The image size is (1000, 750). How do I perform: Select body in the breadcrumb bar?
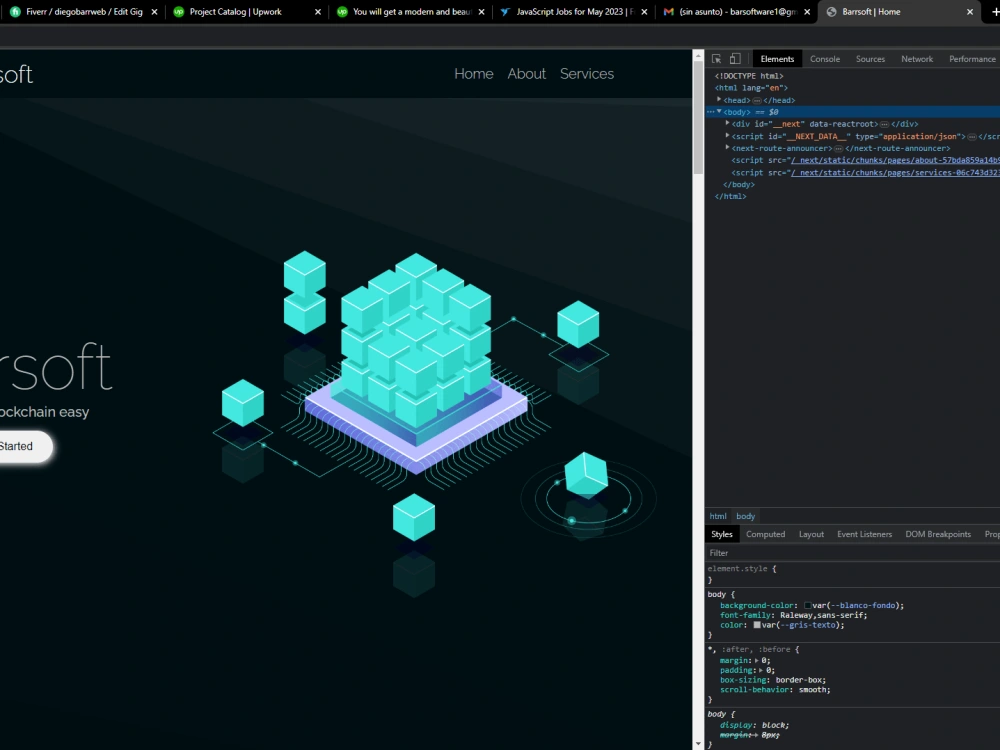746,517
